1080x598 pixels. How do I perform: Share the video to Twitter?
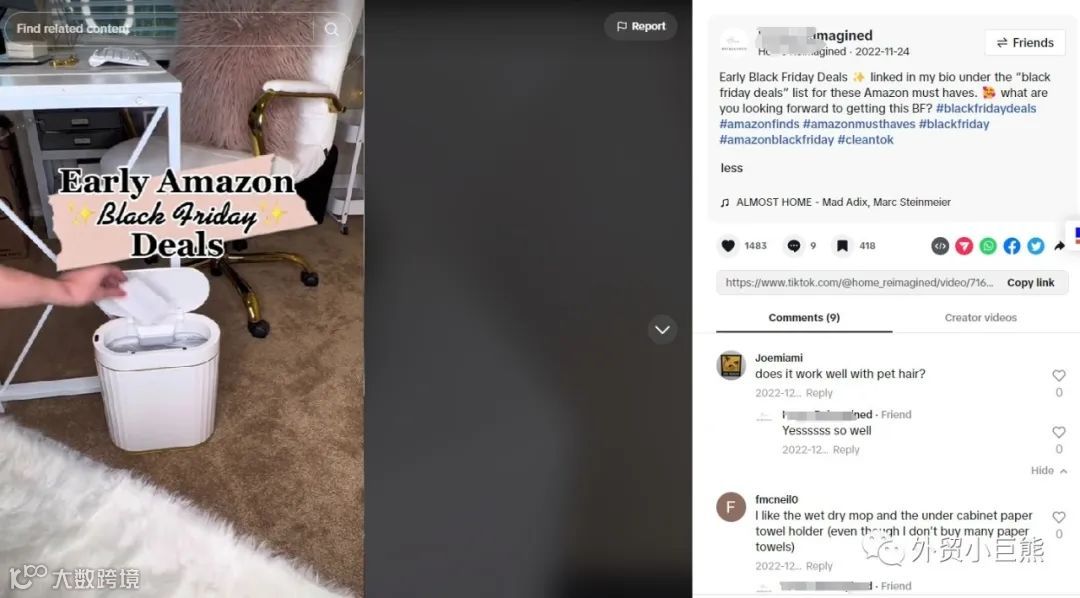[1036, 246]
